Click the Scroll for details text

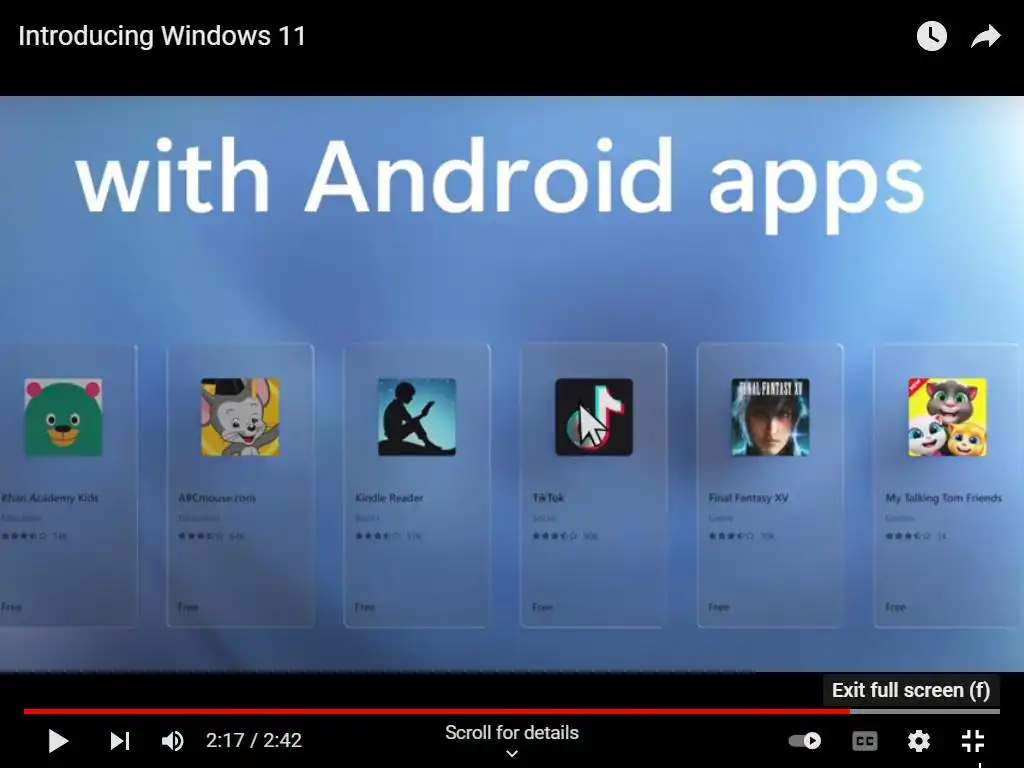[x=512, y=733]
